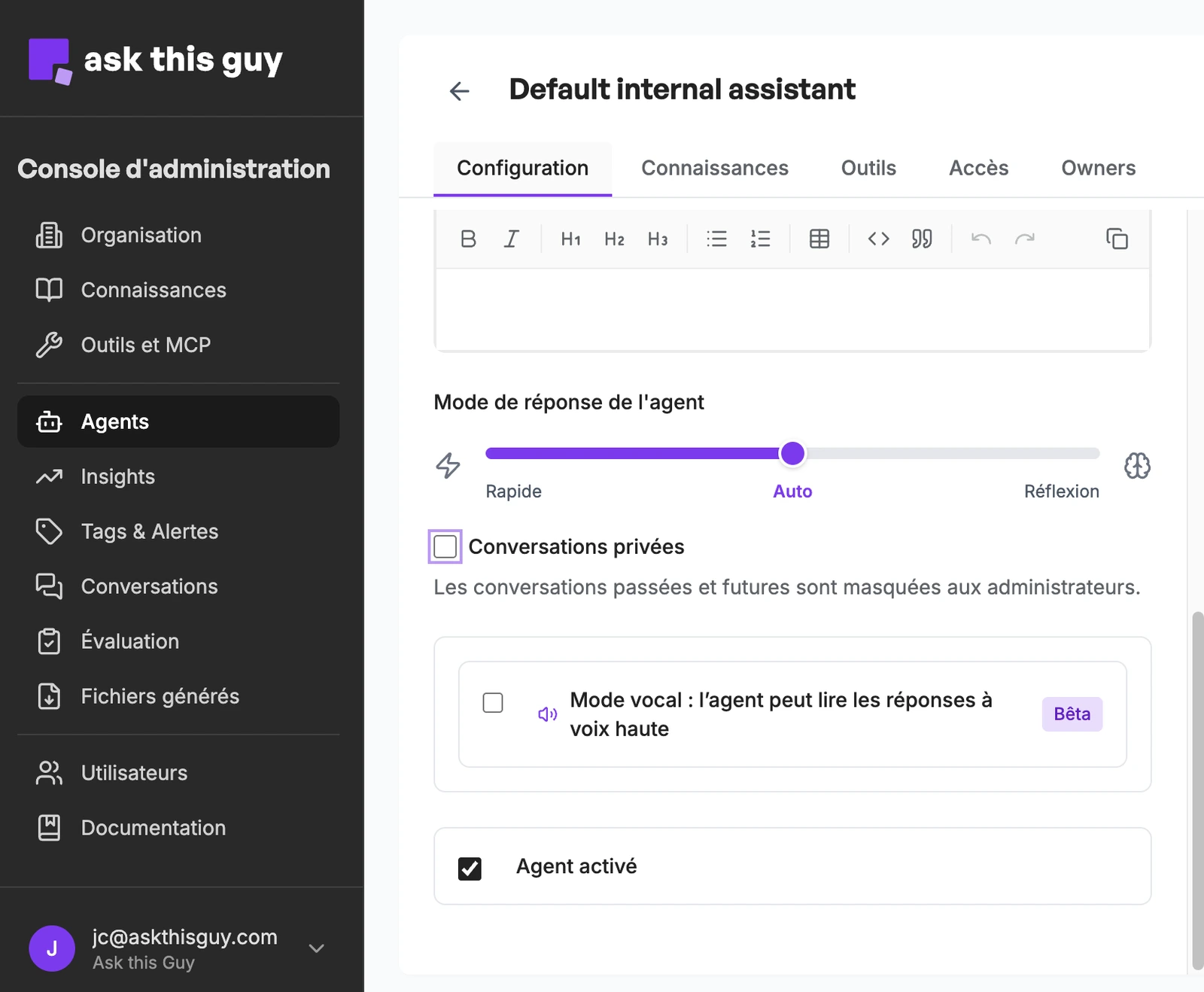Go back with the left arrow

click(x=459, y=91)
